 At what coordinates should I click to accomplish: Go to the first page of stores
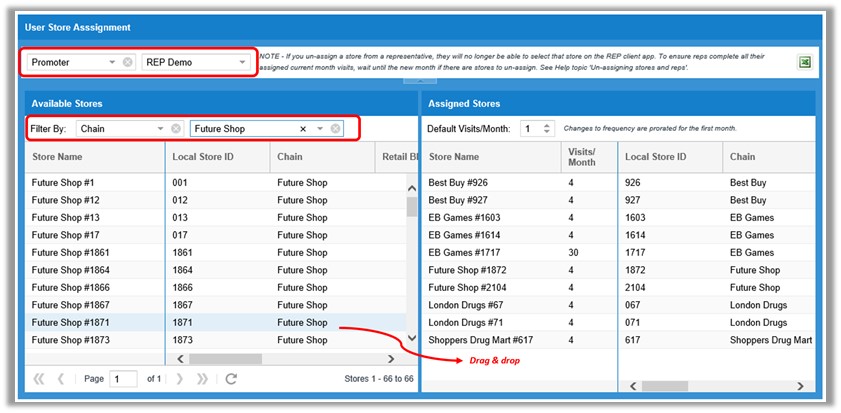[39, 379]
